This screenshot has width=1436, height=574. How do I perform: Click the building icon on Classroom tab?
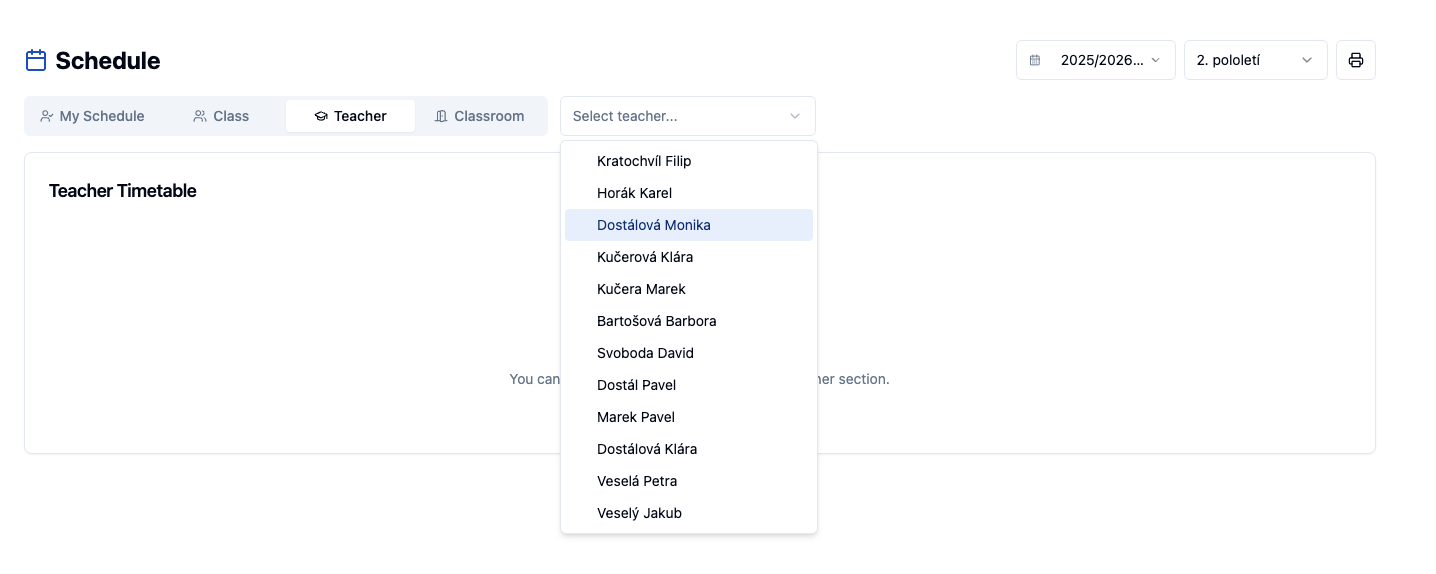coord(441,116)
